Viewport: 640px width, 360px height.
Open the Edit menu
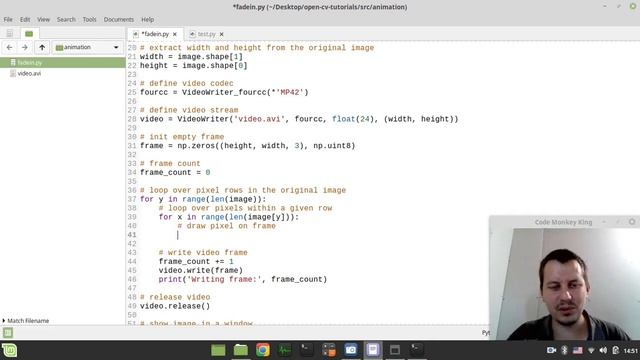point(25,20)
